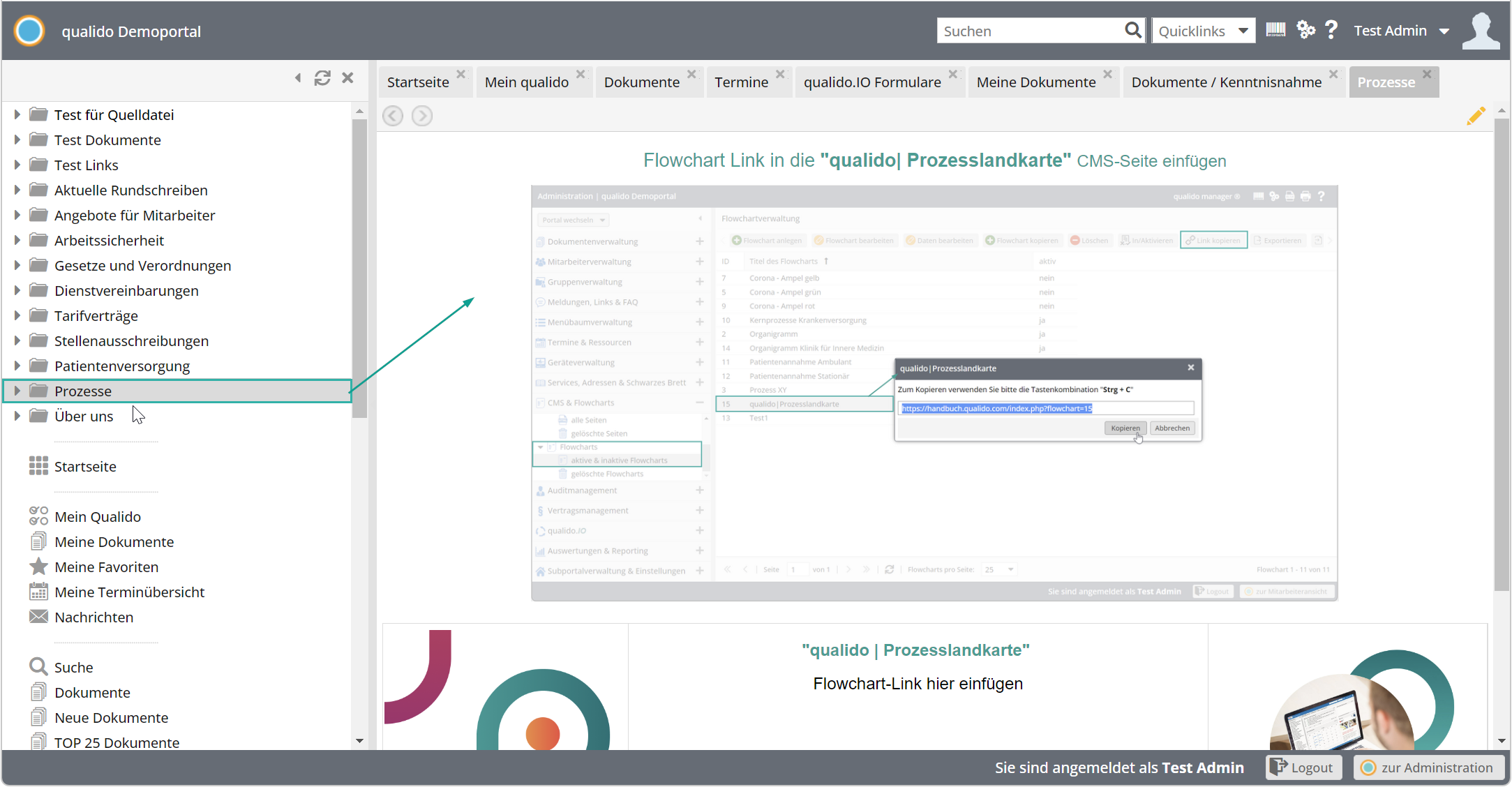
Task: Open the help question mark icon
Action: coord(1331,30)
